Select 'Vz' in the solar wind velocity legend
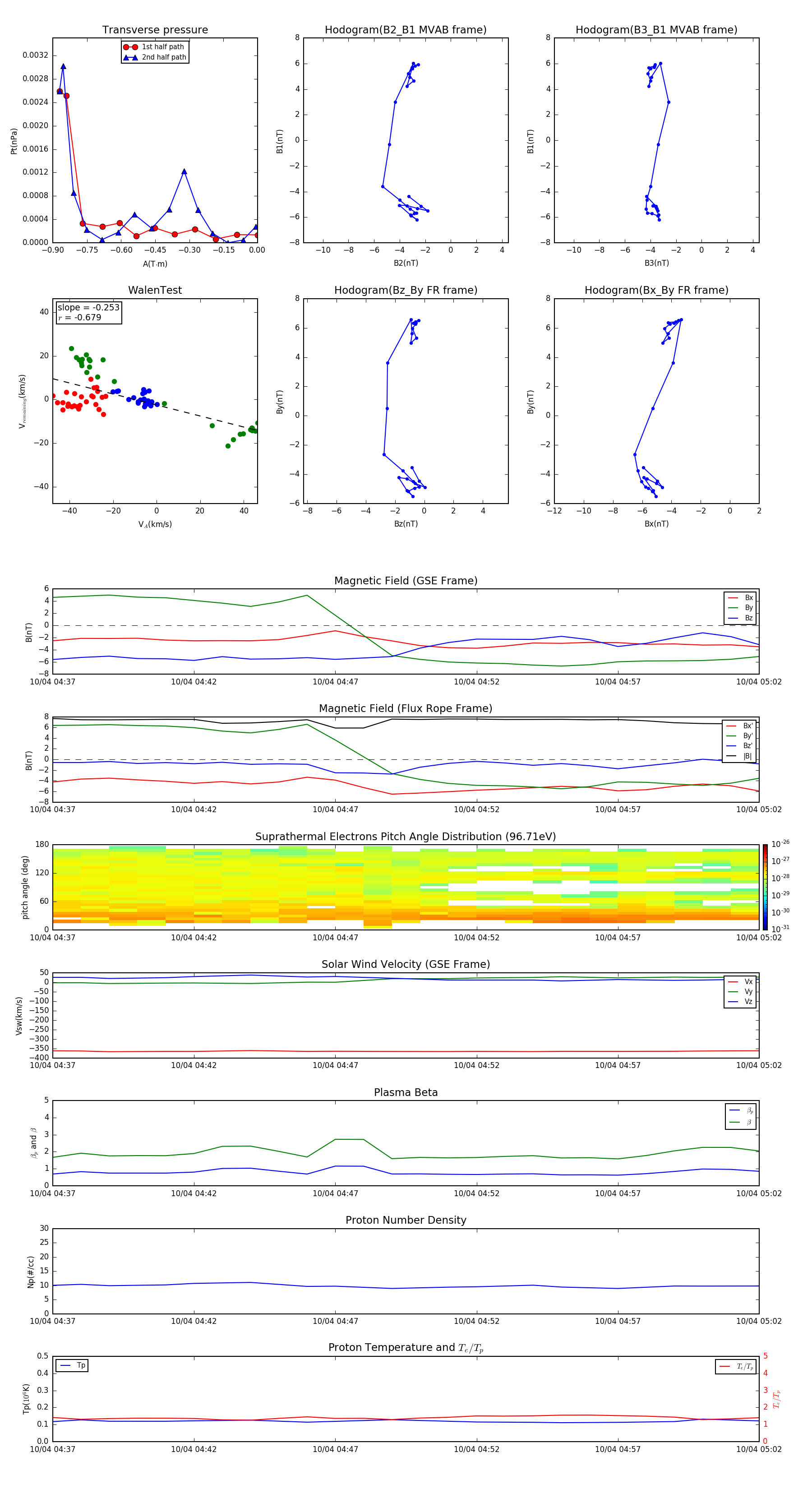 740,1002
